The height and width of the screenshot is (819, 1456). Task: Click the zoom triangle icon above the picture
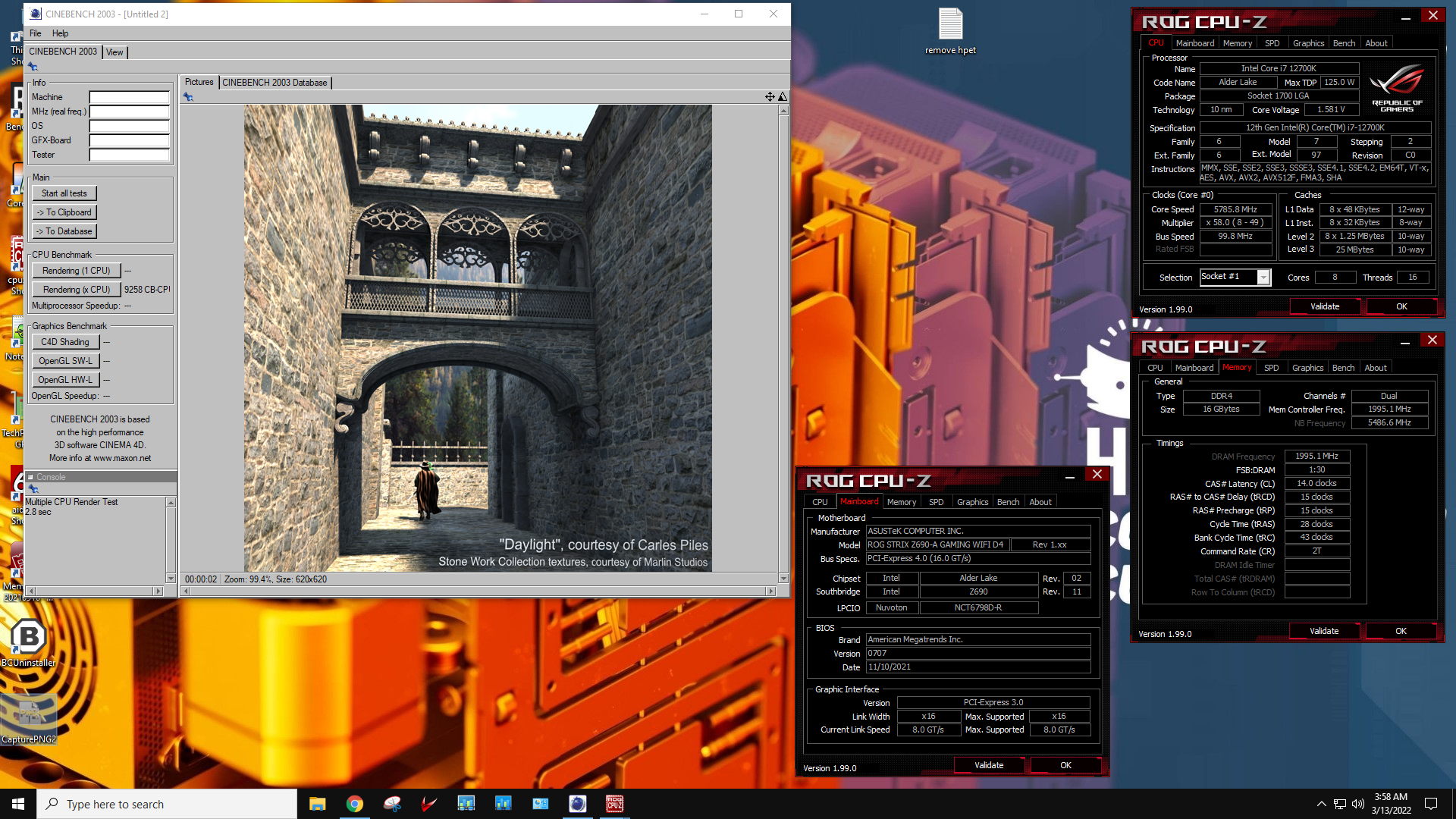pyautogui.click(x=783, y=96)
